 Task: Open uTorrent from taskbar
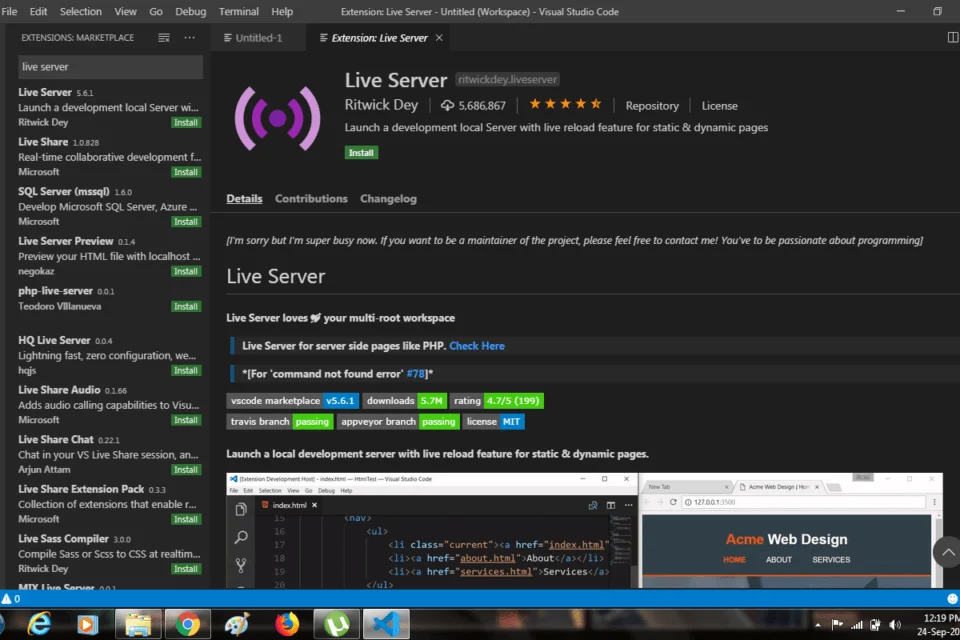(x=336, y=624)
